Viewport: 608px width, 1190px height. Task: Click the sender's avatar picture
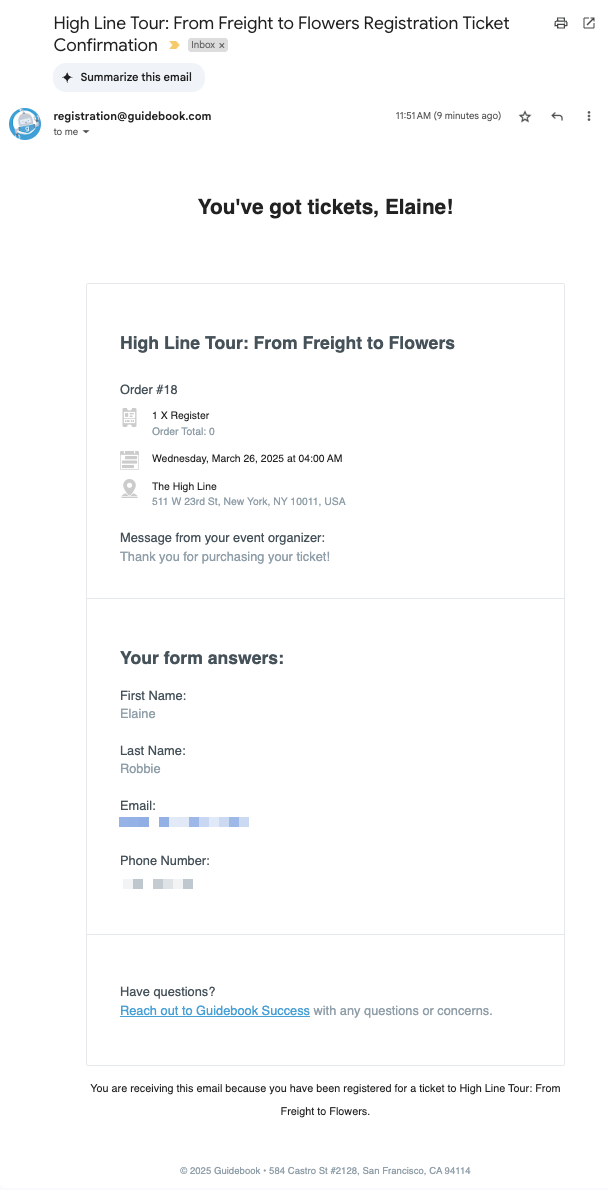click(25, 124)
